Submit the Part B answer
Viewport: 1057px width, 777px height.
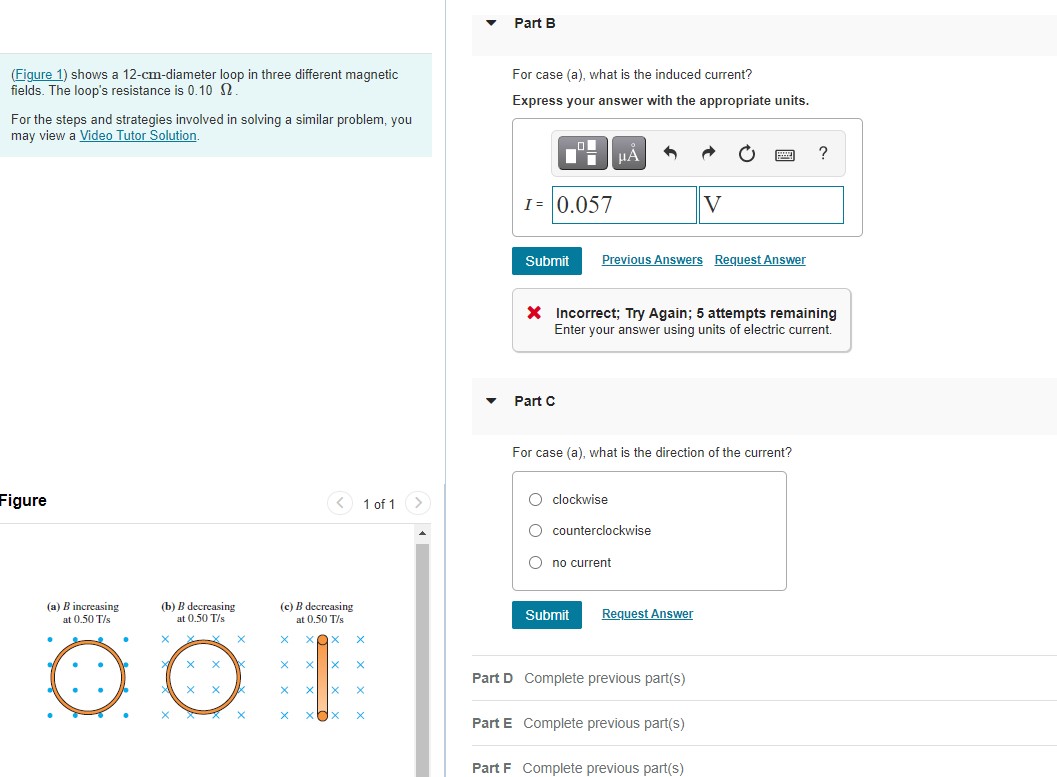[x=546, y=260]
